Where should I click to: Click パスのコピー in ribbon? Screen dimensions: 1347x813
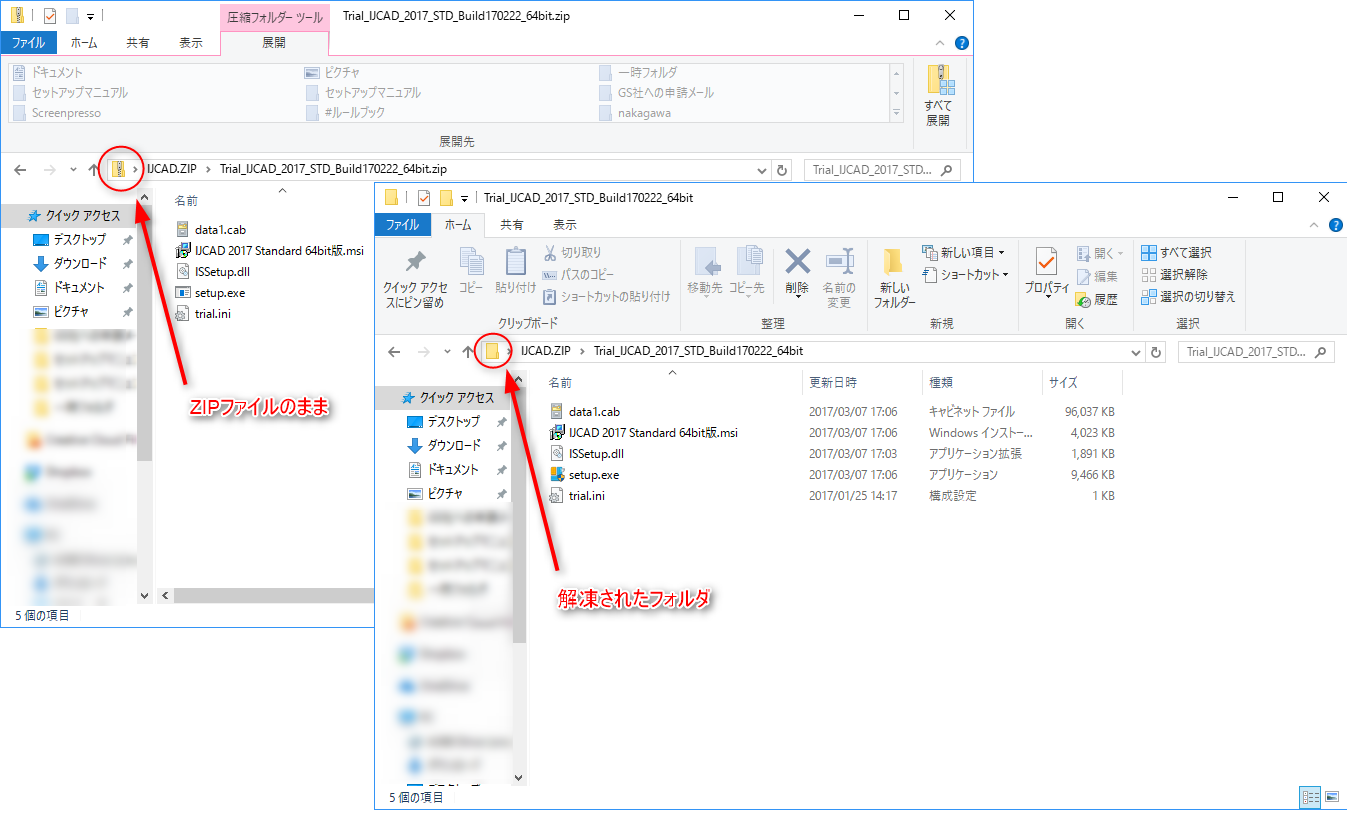coord(578,275)
